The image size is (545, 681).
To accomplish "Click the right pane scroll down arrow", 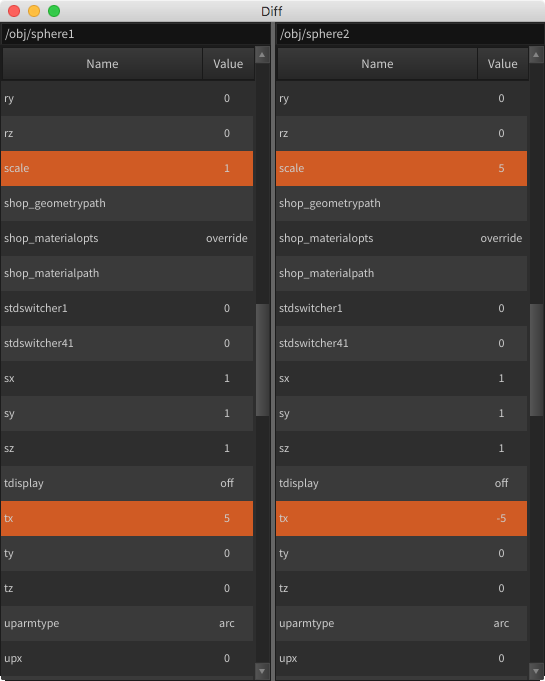I will pos(536,671).
